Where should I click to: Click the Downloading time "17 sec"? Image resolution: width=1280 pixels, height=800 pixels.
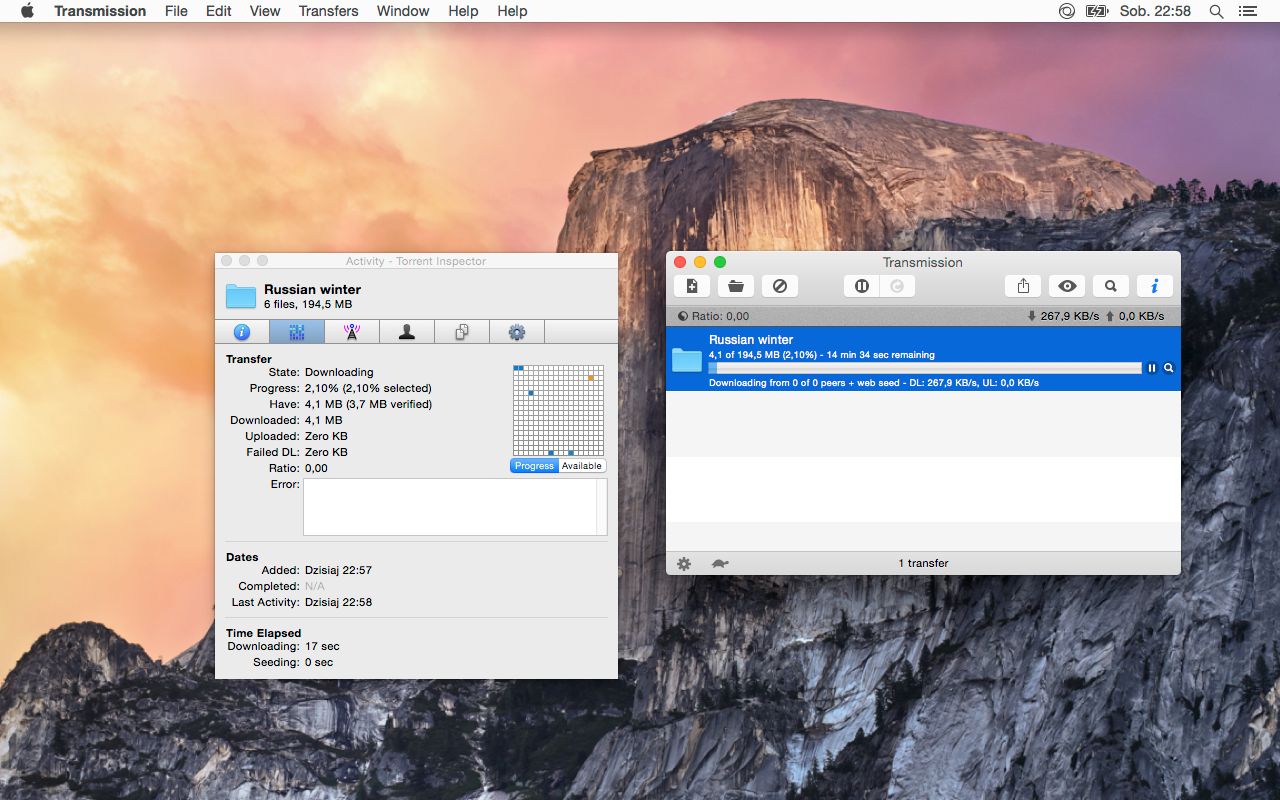(x=322, y=646)
